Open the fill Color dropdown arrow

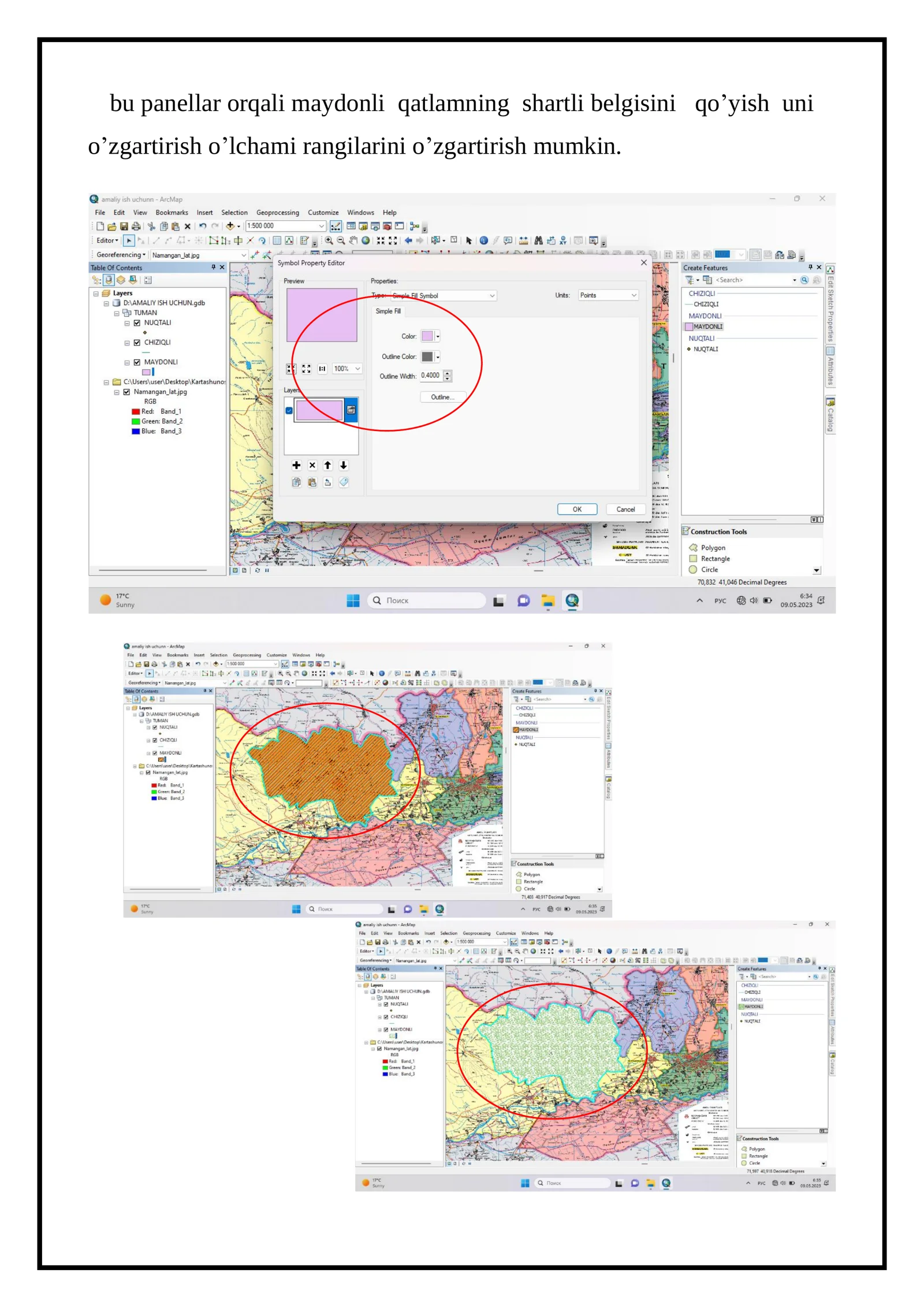(x=438, y=336)
